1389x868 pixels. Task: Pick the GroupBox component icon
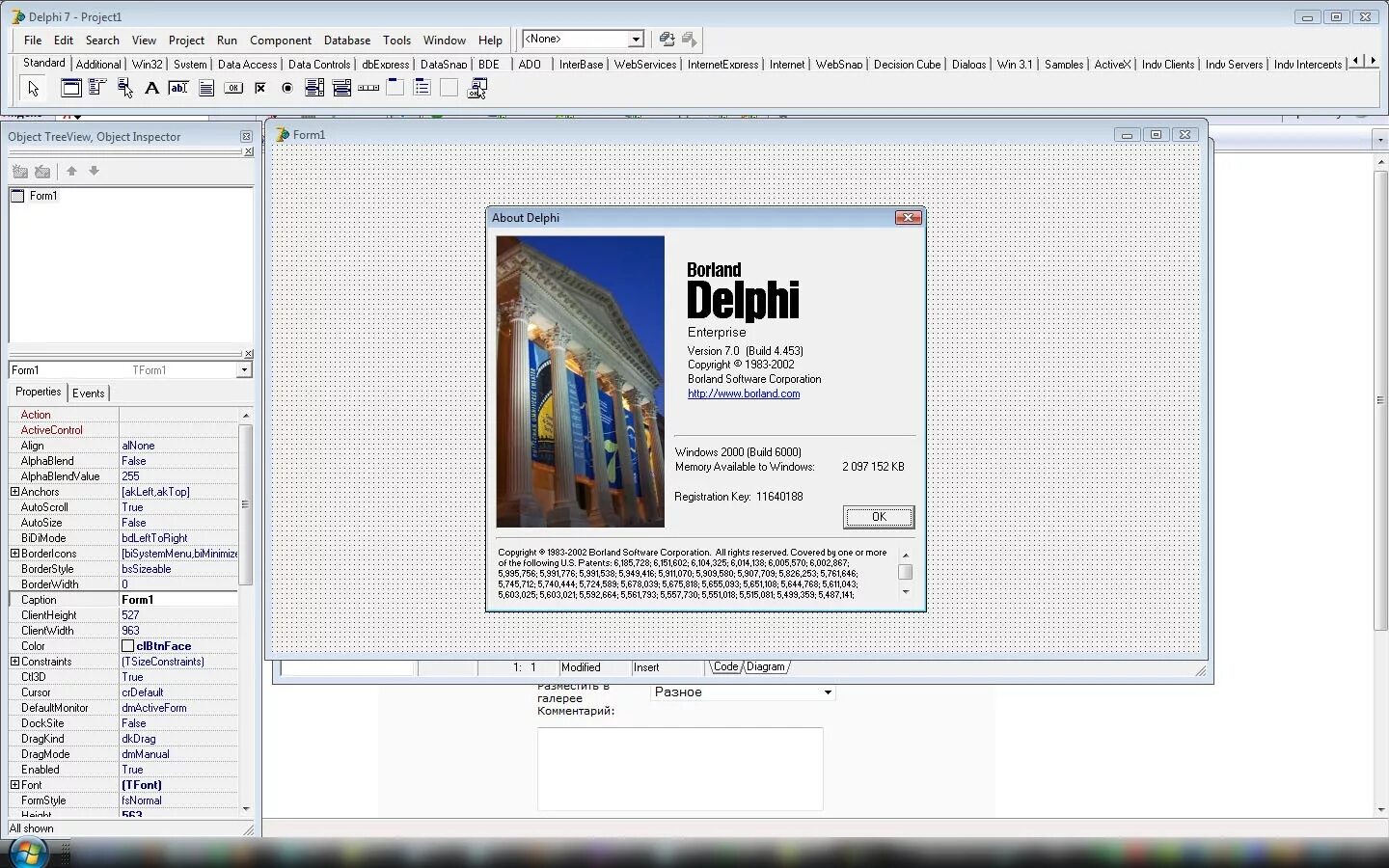[395, 88]
